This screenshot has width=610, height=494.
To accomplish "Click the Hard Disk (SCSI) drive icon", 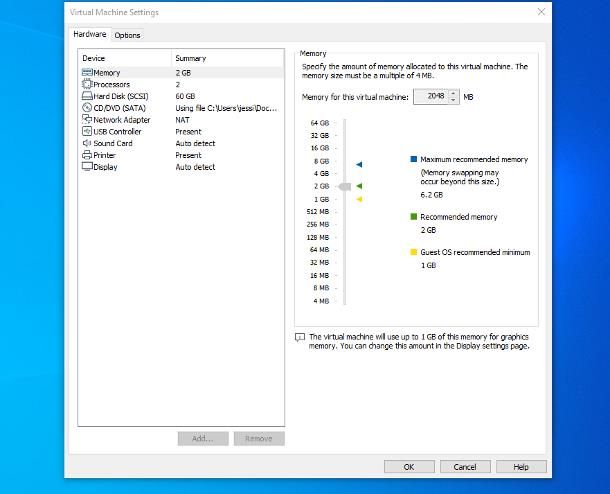I will (x=87, y=96).
